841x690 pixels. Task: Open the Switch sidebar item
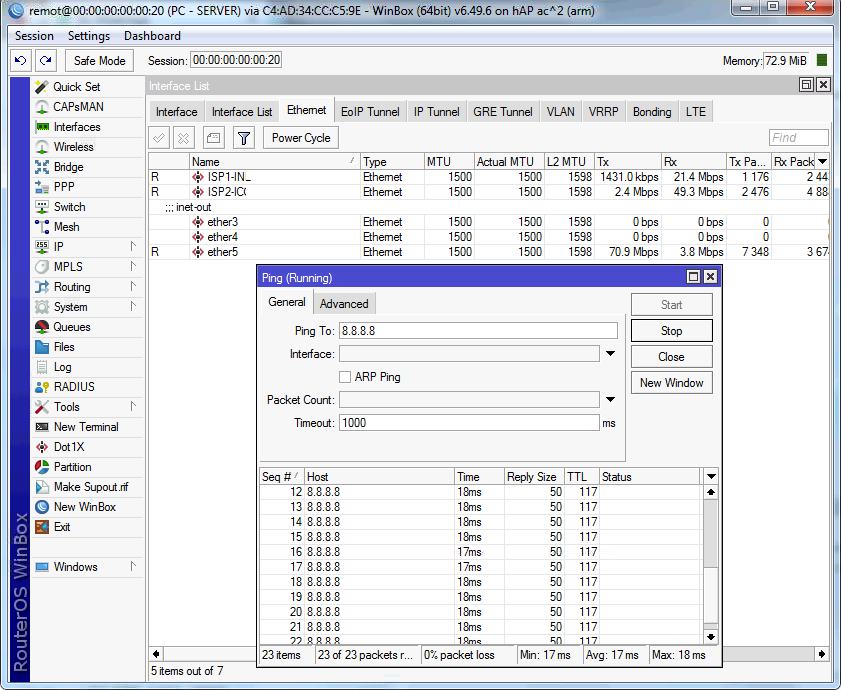coord(69,207)
